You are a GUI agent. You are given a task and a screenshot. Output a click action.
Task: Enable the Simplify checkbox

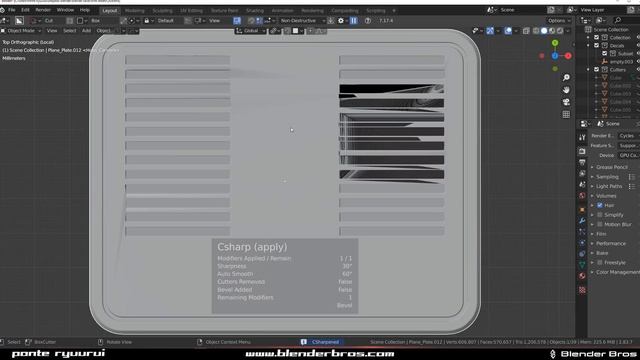pyautogui.click(x=600, y=215)
